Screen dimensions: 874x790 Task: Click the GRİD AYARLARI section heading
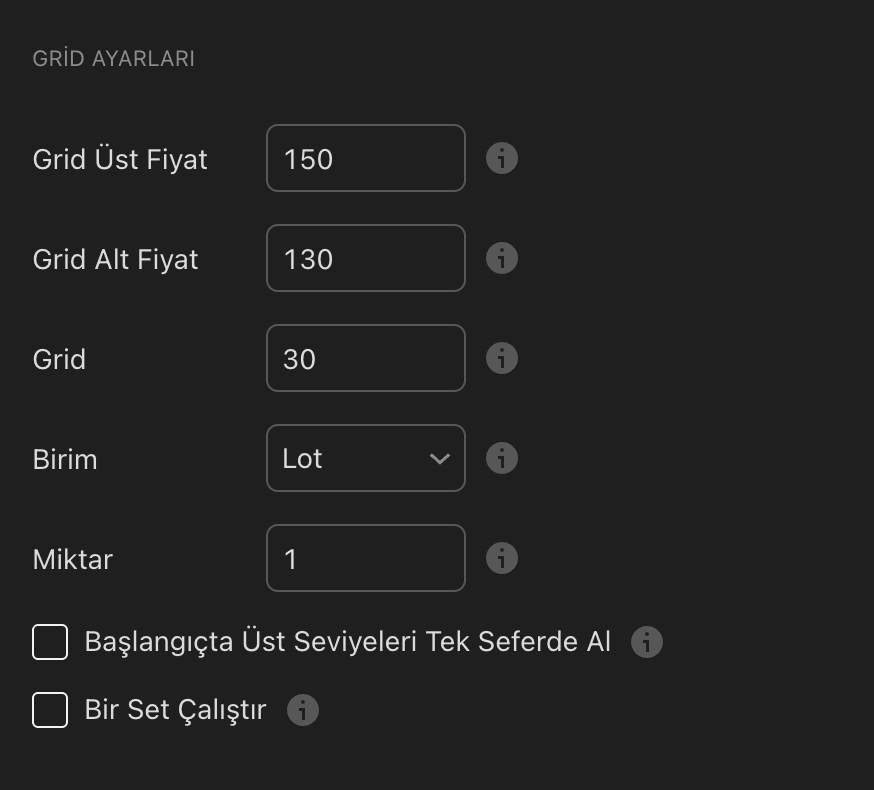pyautogui.click(x=113, y=59)
